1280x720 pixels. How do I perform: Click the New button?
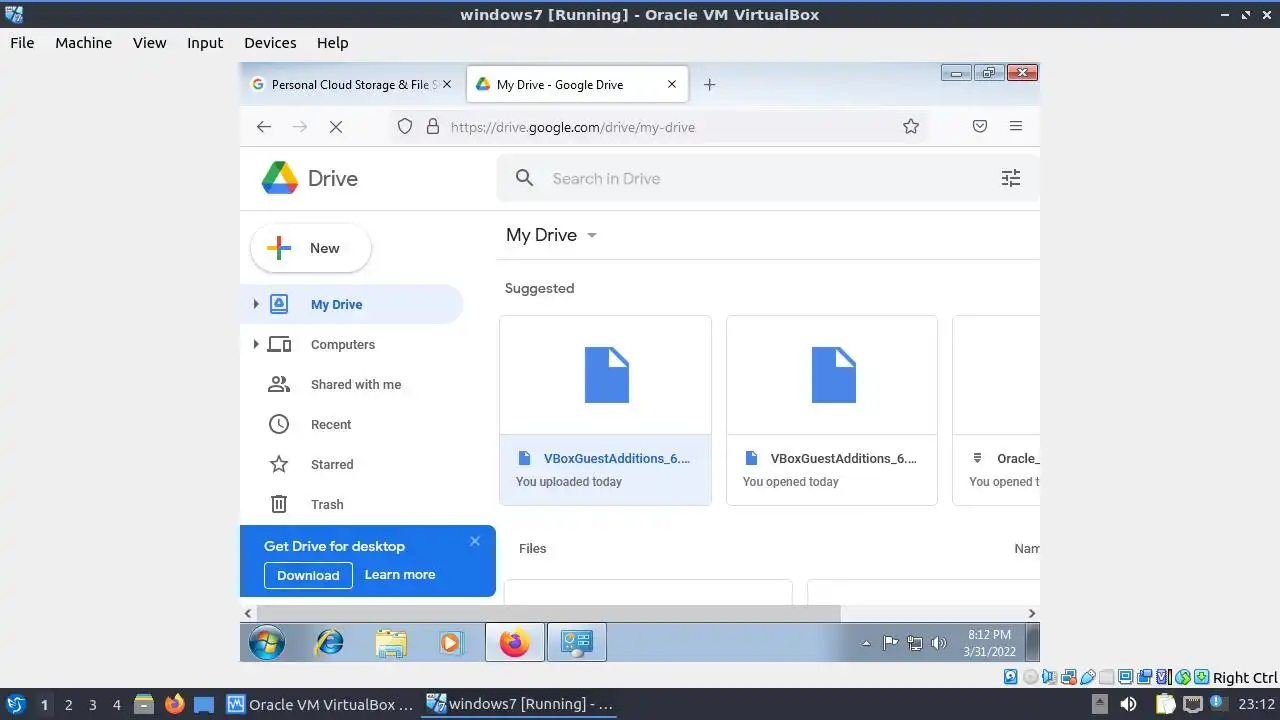310,248
